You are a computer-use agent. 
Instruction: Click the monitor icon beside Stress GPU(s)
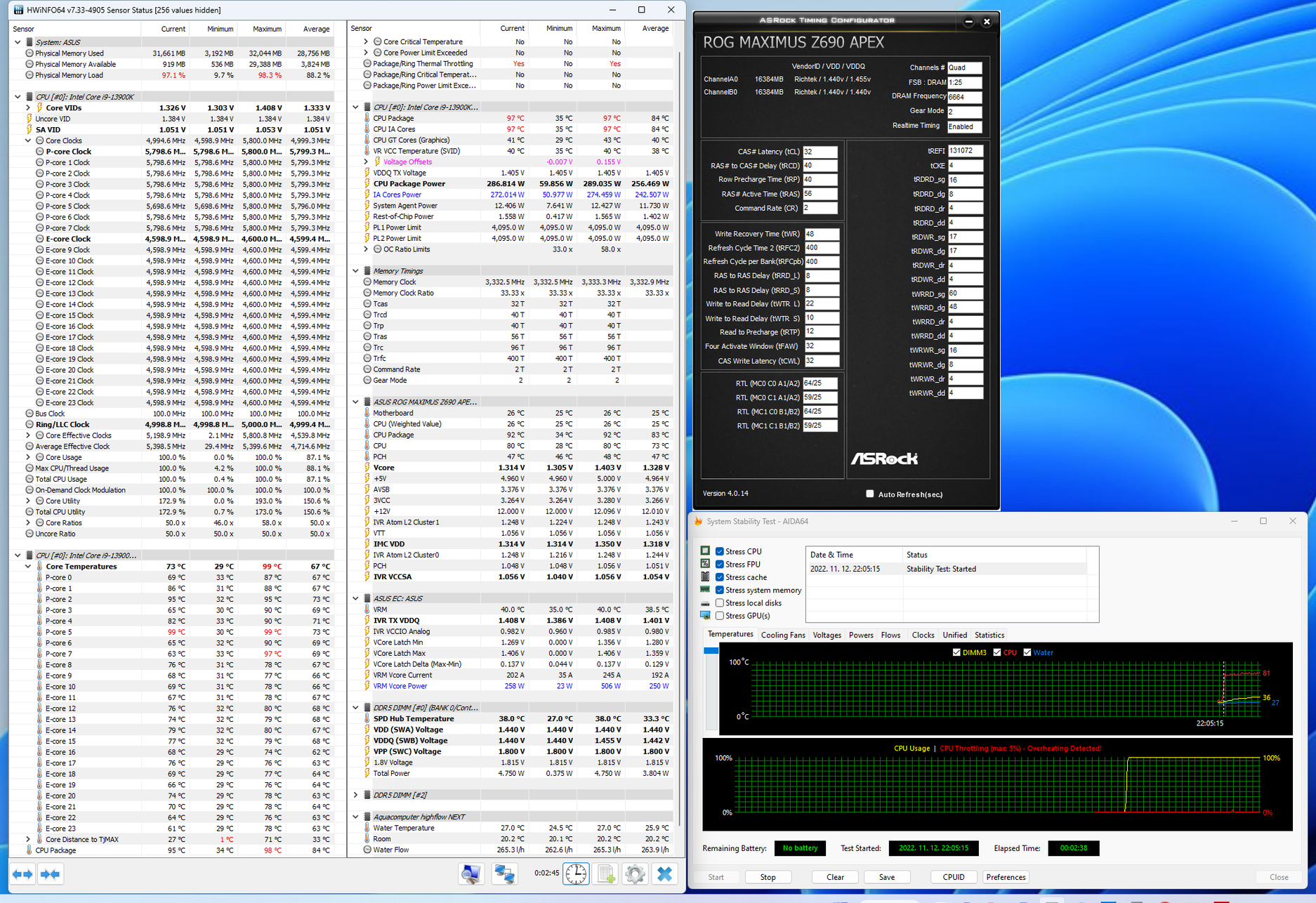(x=705, y=615)
